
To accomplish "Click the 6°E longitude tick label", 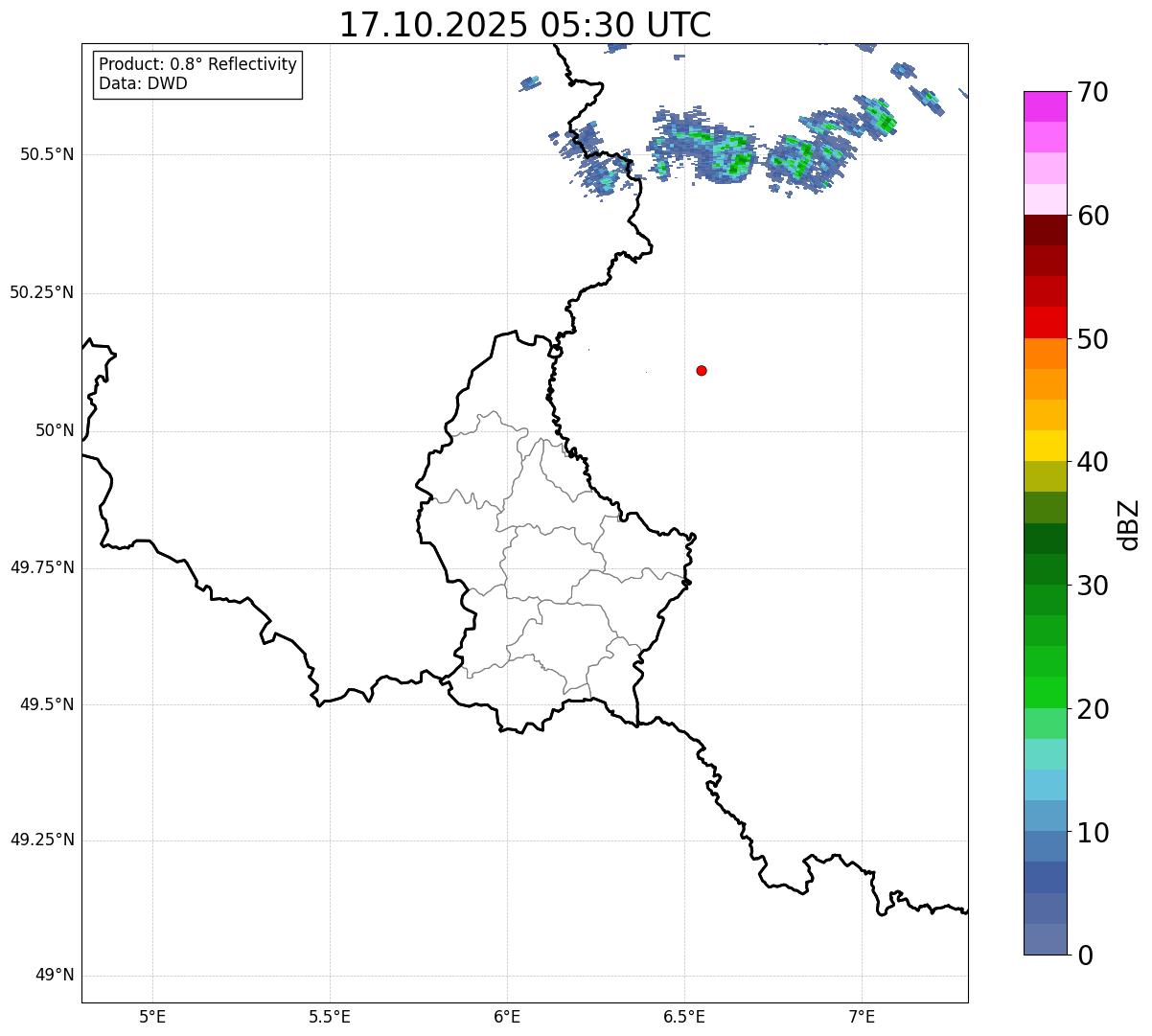I will 507,1016.
